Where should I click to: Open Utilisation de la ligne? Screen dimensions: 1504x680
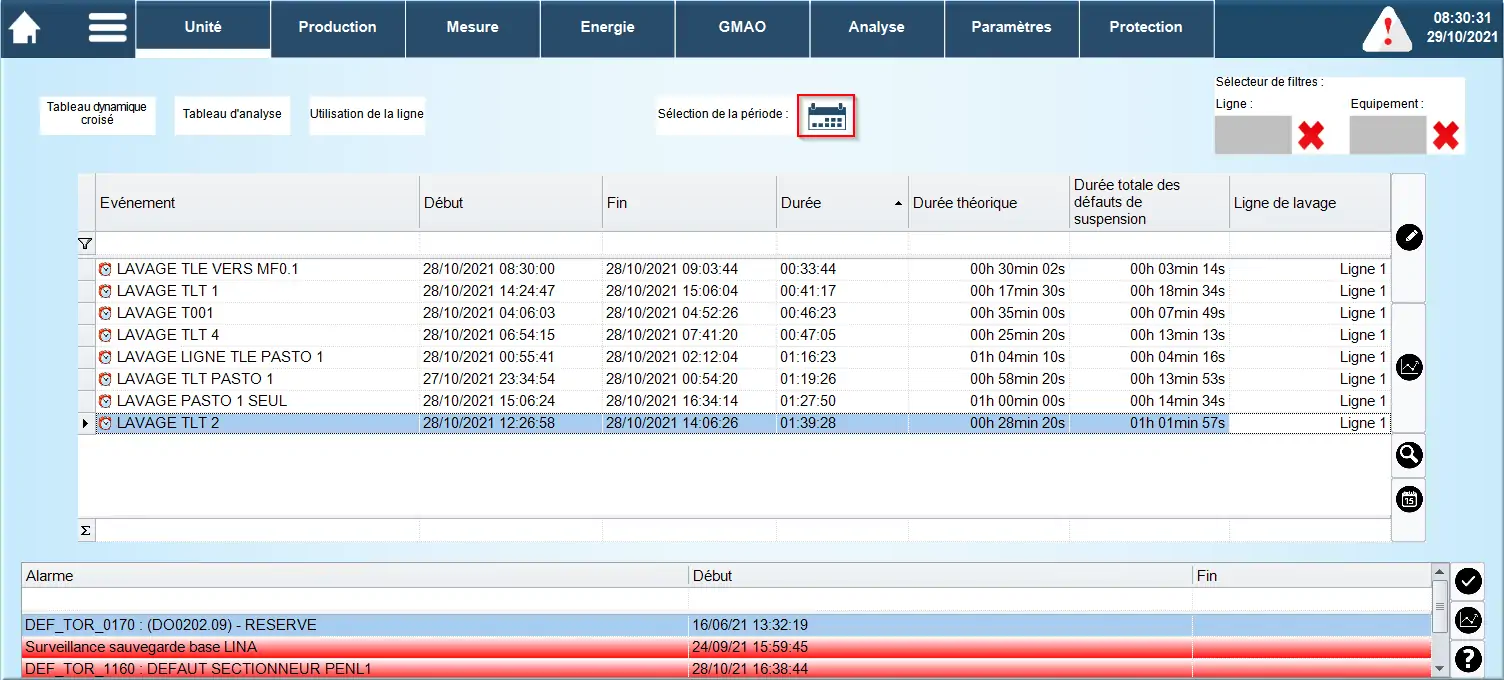tap(367, 114)
